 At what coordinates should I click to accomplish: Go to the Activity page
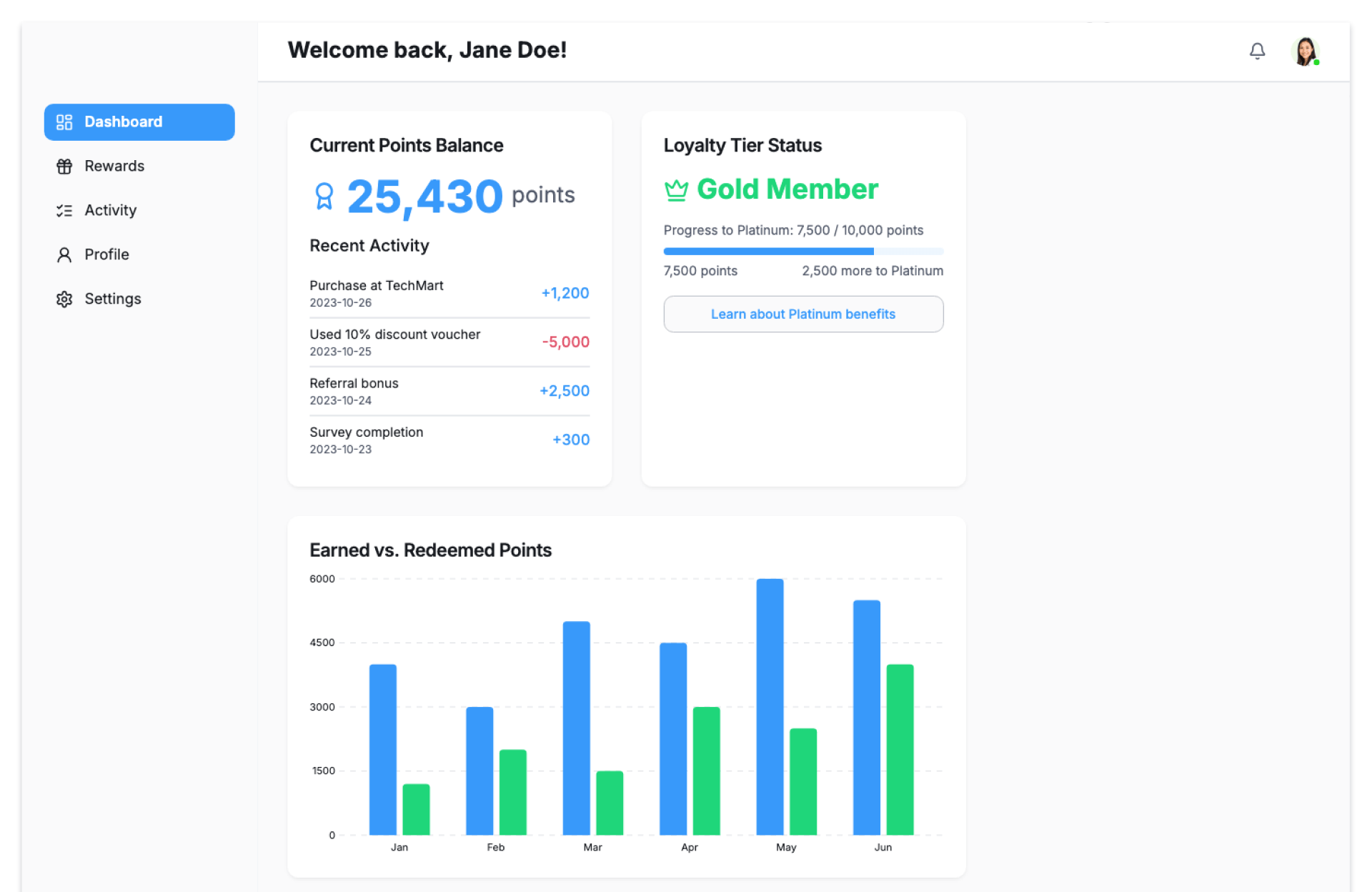click(x=110, y=211)
